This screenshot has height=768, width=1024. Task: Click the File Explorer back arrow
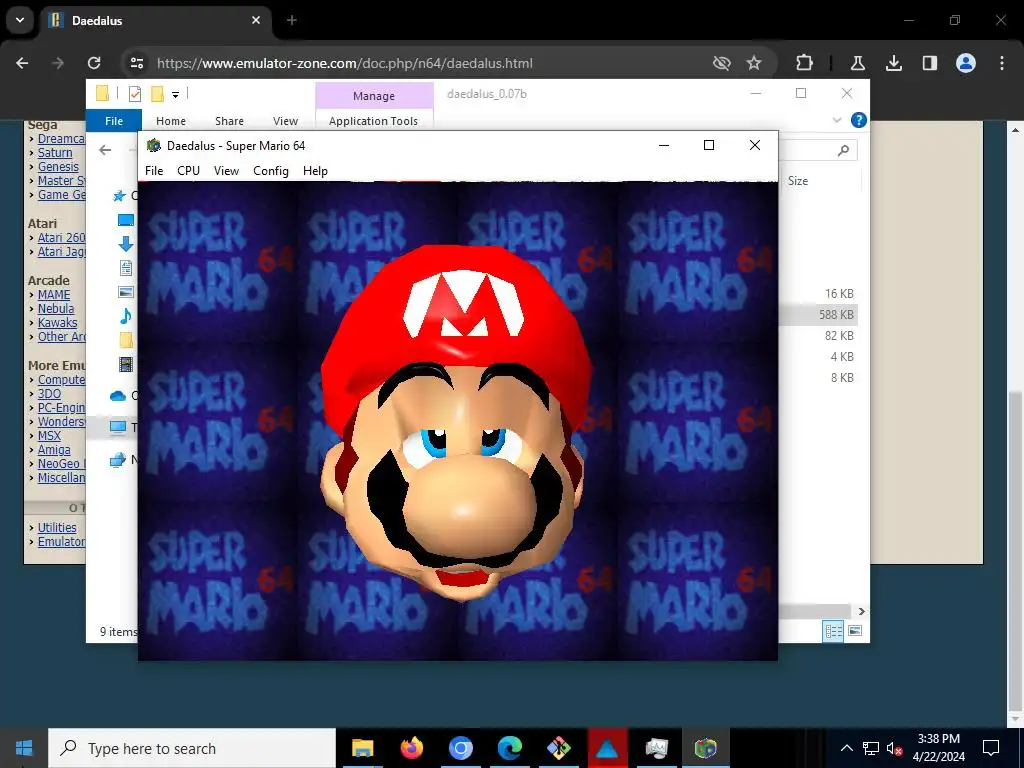click(x=105, y=150)
